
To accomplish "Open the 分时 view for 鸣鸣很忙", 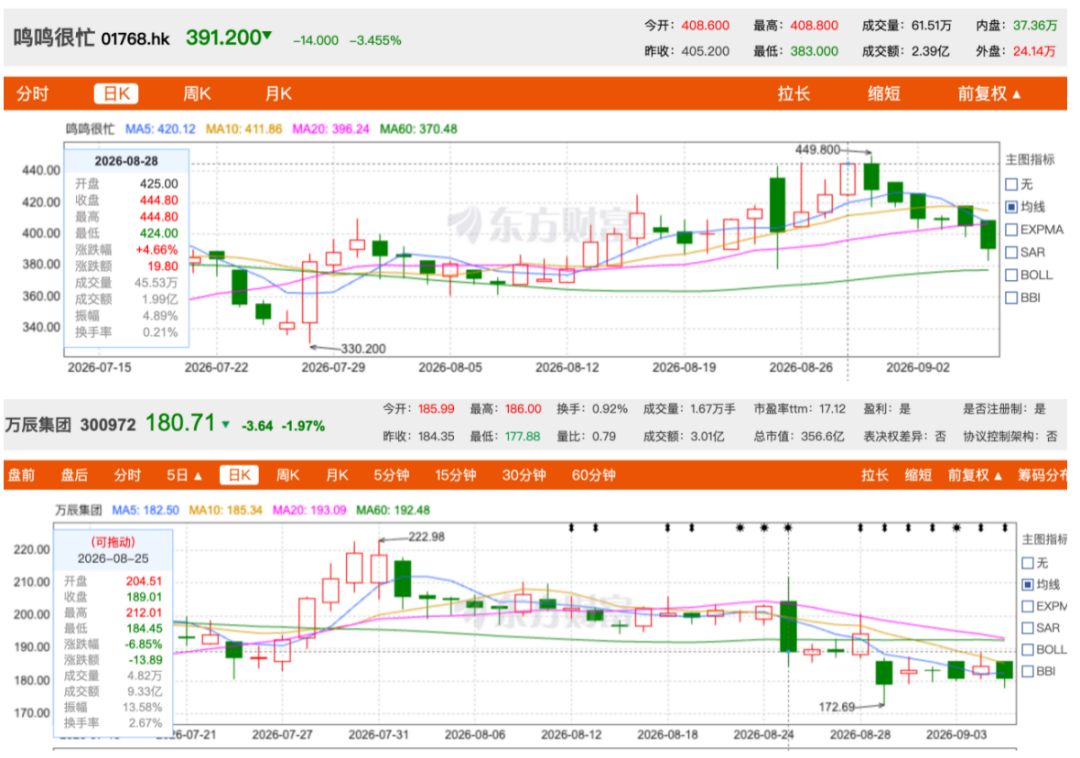I will pos(32,94).
